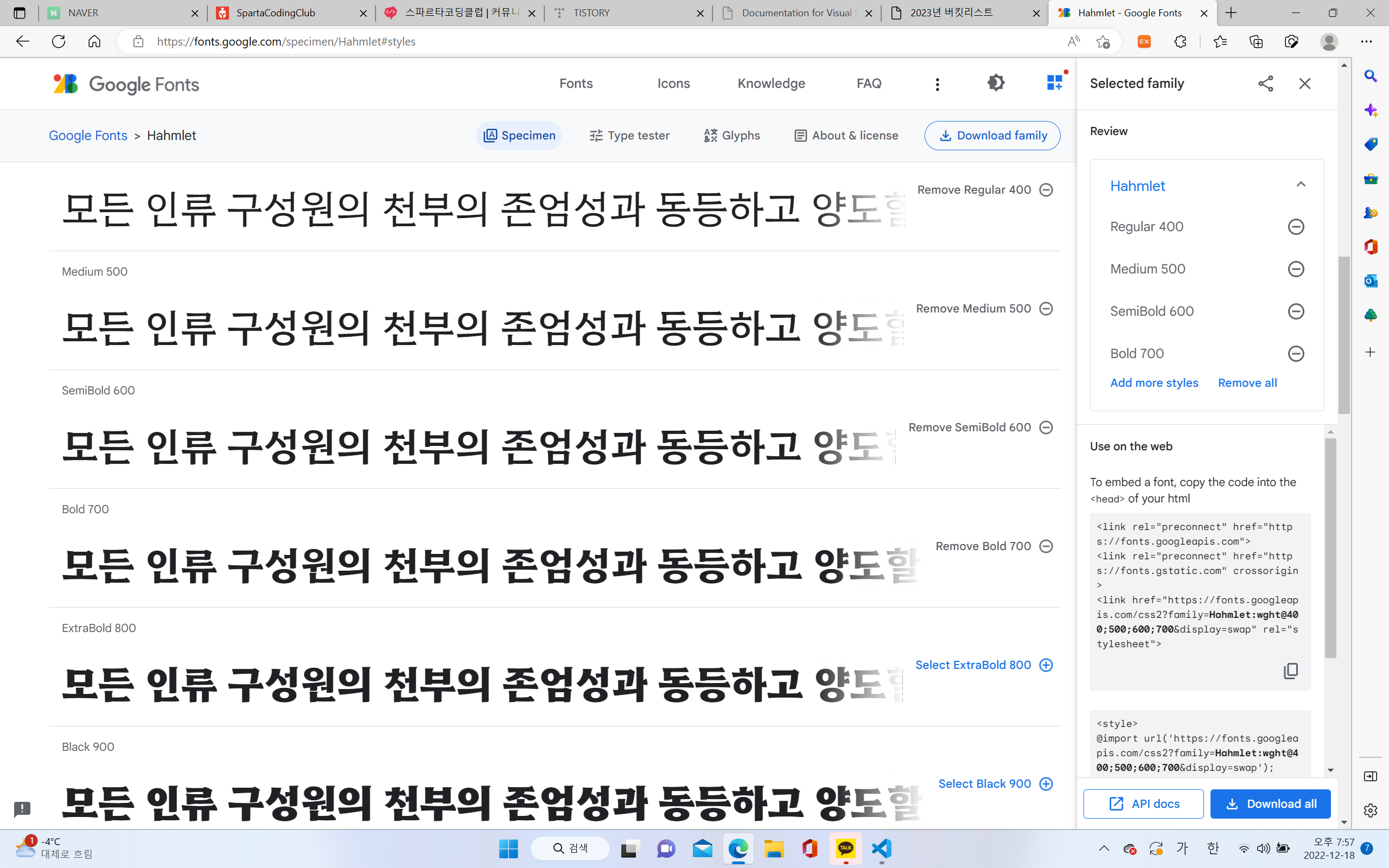Toggle dark theme icon in header
The image size is (1389, 868).
pyautogui.click(x=996, y=83)
